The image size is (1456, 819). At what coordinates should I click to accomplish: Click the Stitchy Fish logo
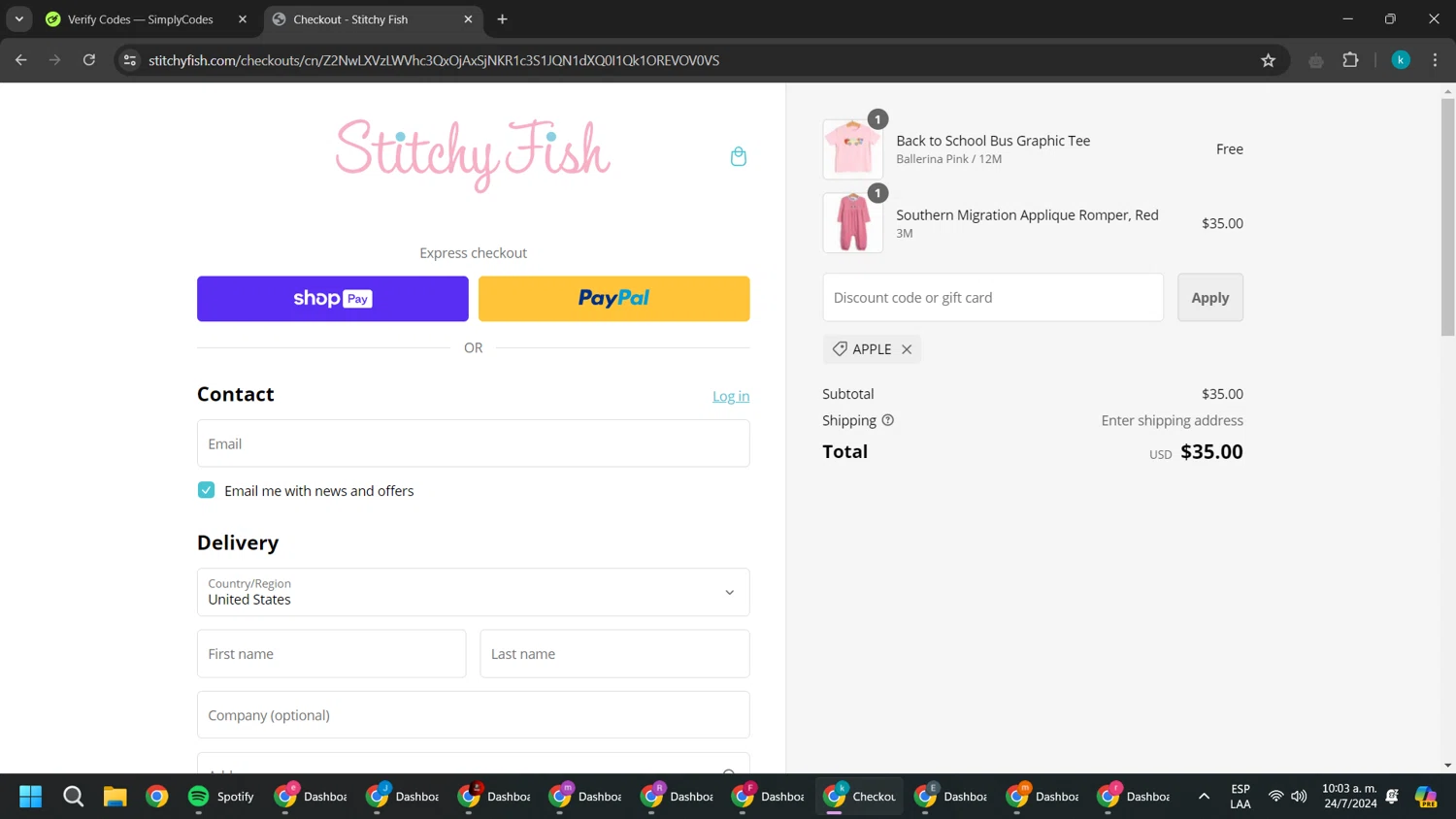pos(473,155)
